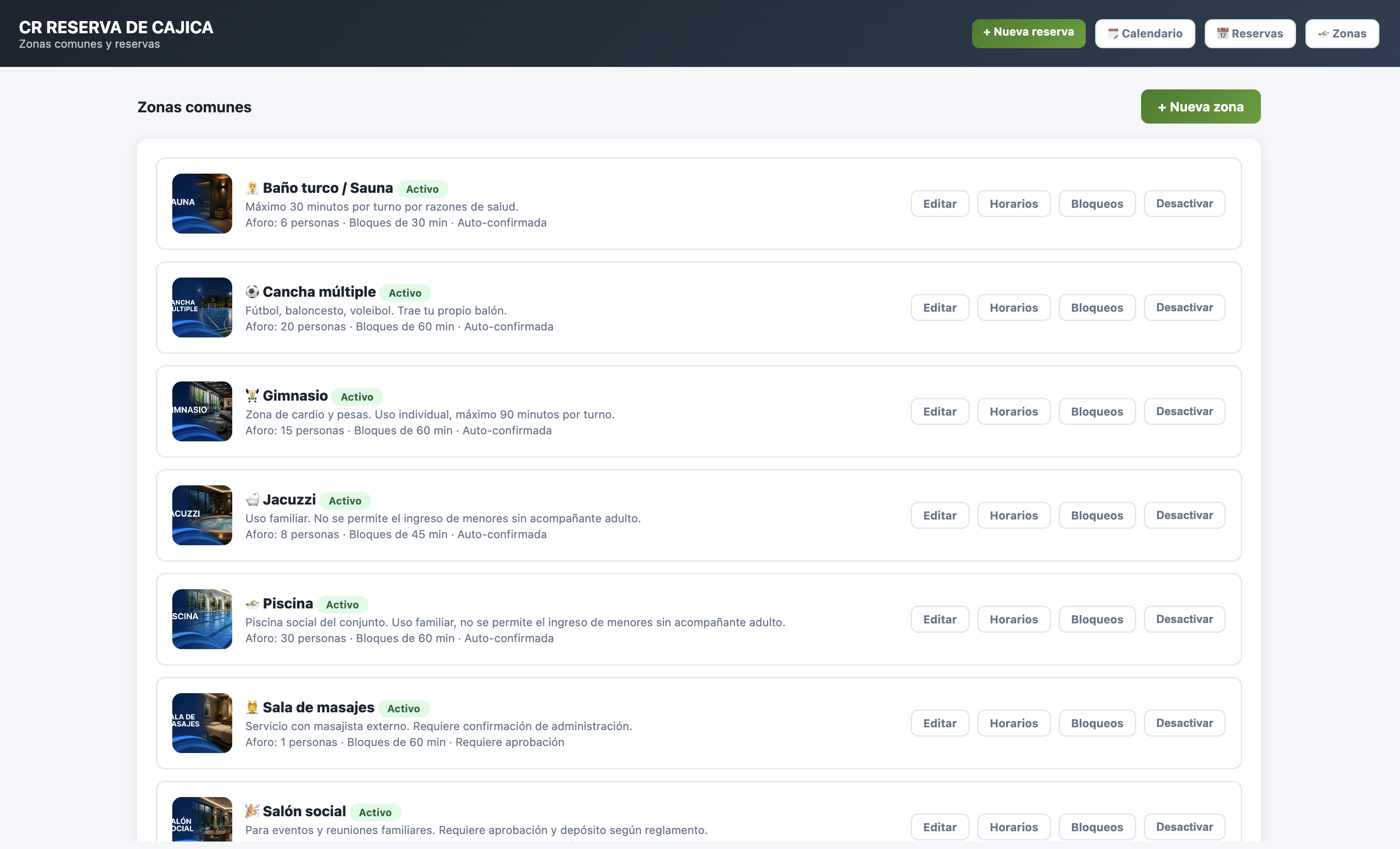Click "Fútbol, baloncesto, voleibol" description text

point(376,310)
